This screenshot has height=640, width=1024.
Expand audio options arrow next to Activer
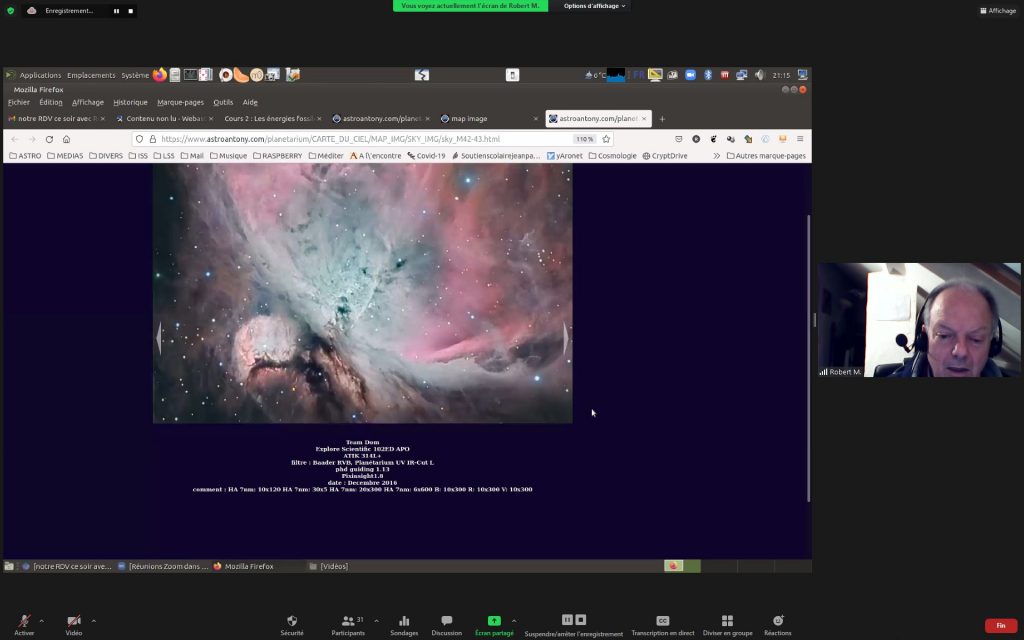[41, 620]
